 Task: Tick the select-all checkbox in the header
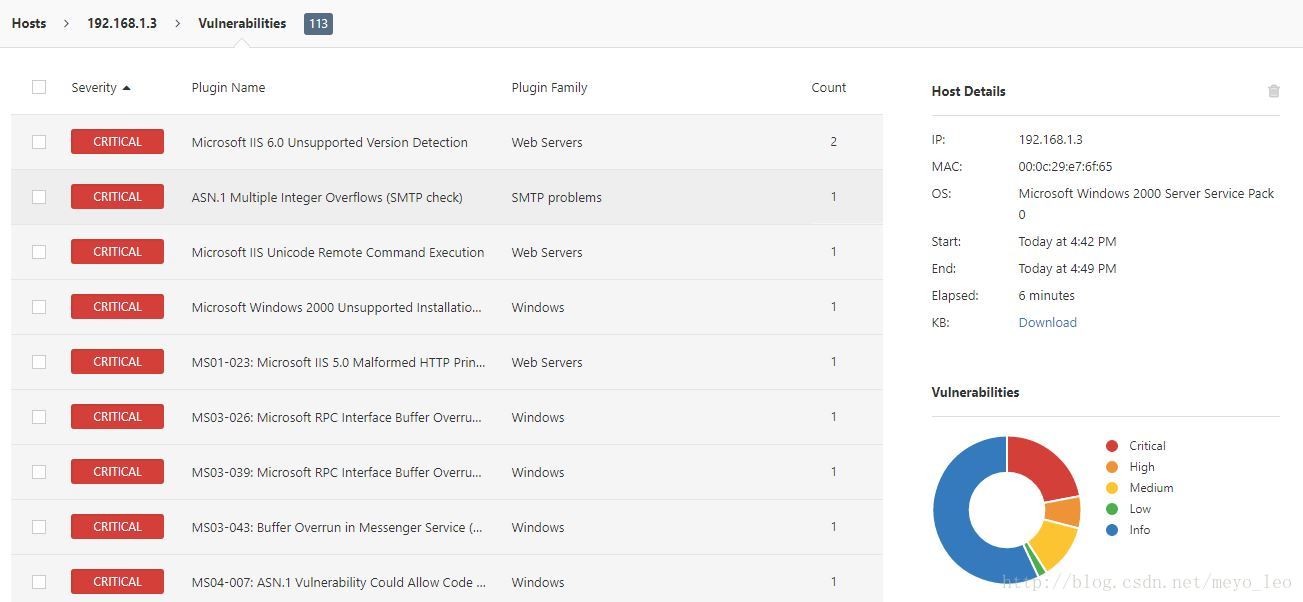[39, 87]
